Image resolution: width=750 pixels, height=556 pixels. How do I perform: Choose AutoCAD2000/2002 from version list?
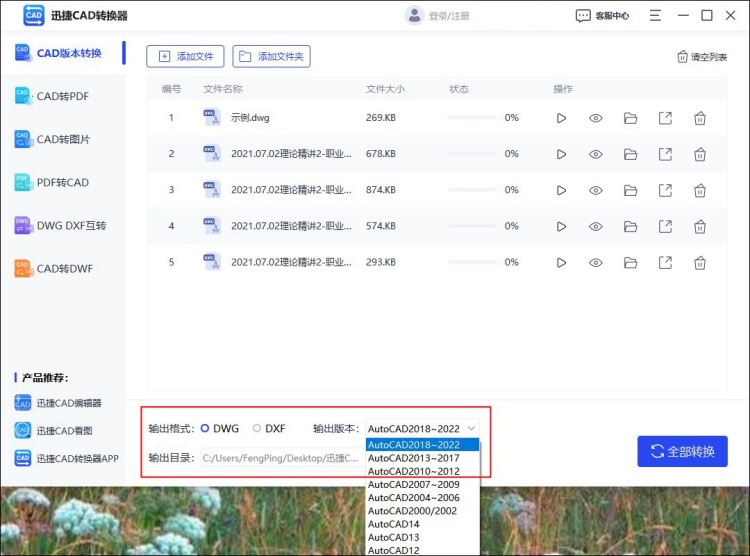point(422,511)
